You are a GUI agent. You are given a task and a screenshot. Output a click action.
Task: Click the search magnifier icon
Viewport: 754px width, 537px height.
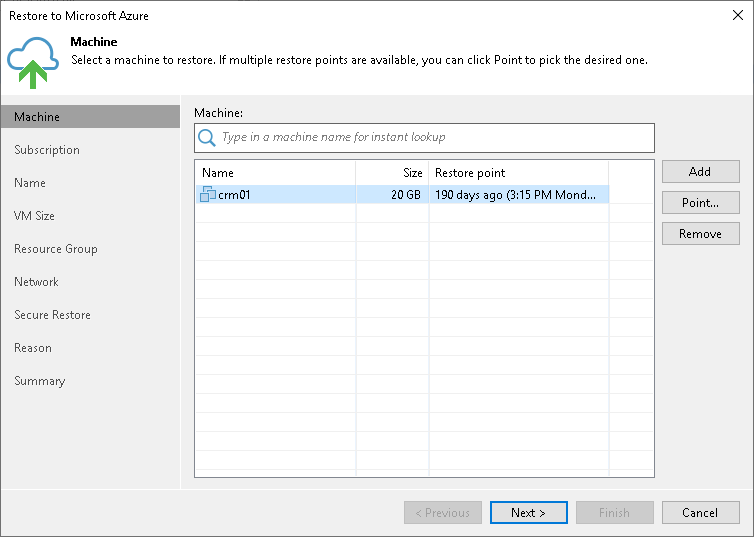(207, 137)
